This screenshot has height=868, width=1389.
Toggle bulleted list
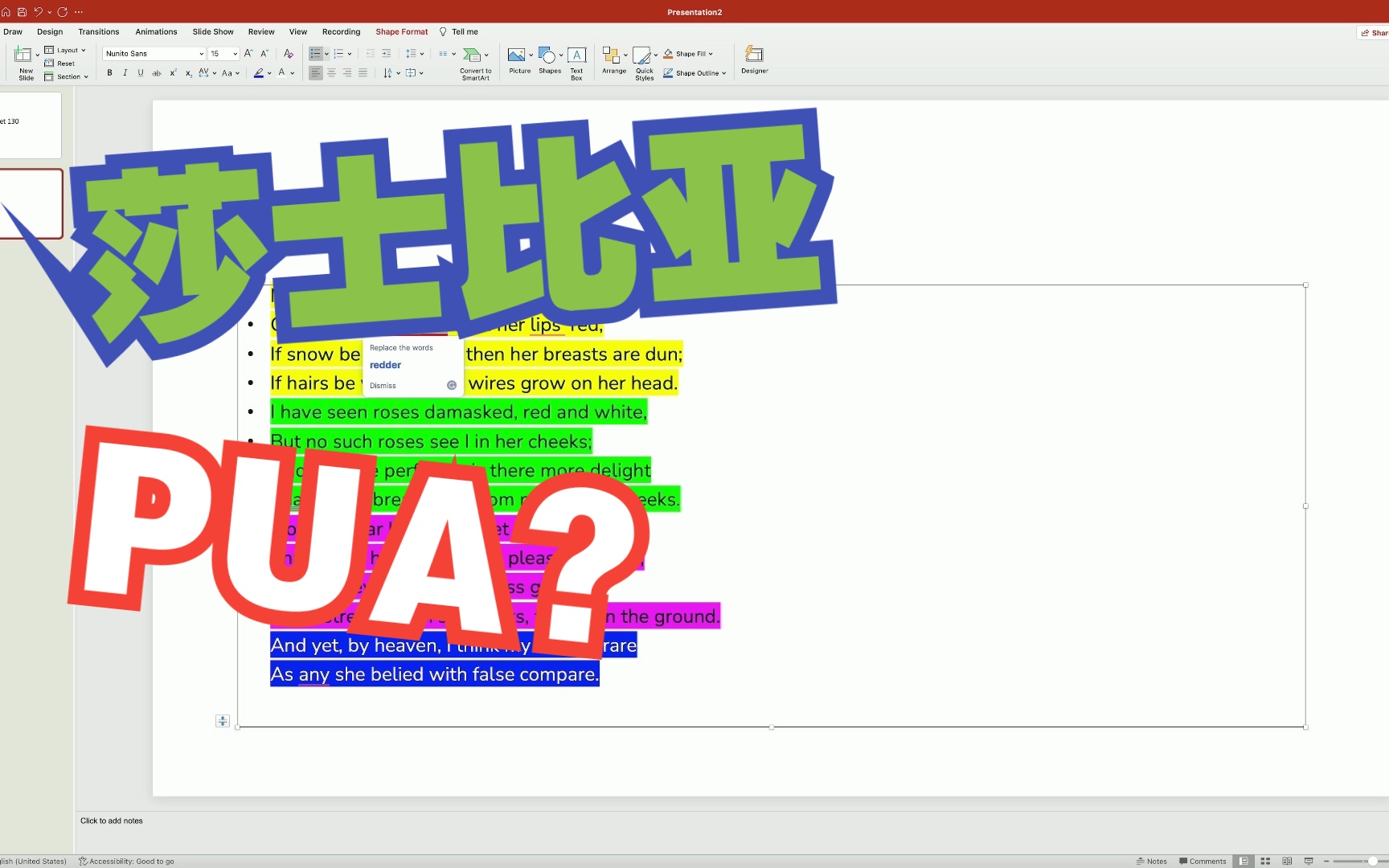(x=315, y=53)
